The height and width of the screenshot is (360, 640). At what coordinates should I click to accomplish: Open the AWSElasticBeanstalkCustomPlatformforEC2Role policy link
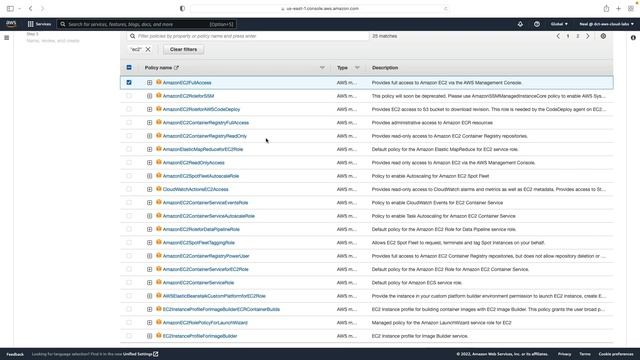(x=214, y=296)
